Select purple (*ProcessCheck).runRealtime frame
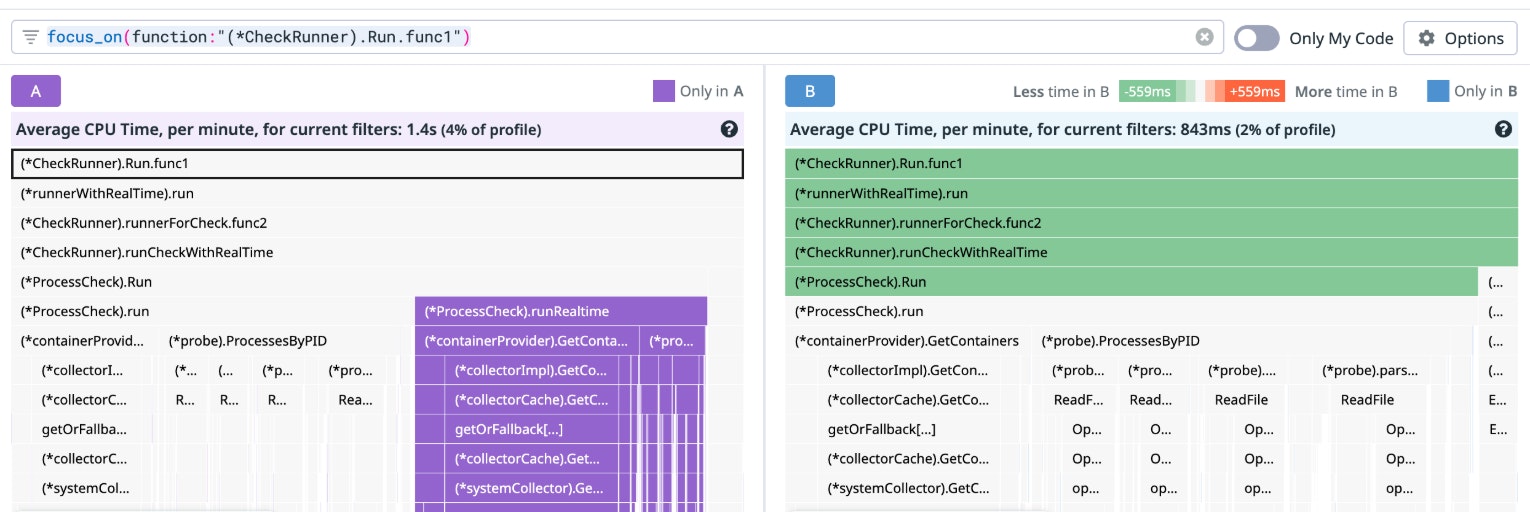 [x=560, y=311]
